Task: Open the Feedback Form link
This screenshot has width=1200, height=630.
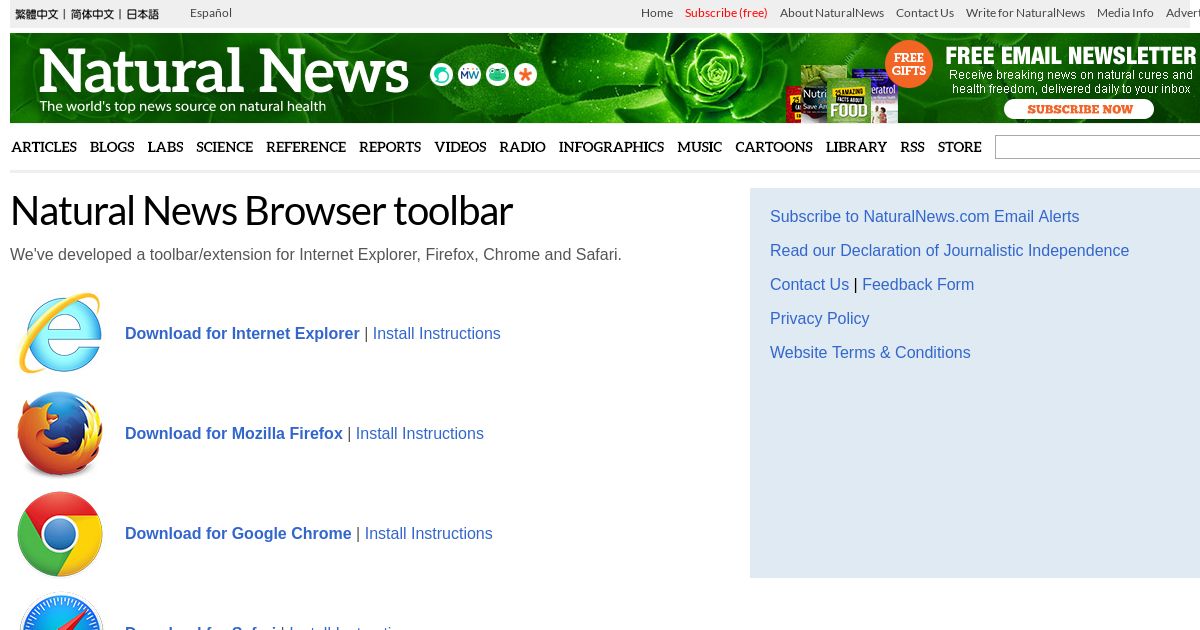Action: (x=918, y=284)
